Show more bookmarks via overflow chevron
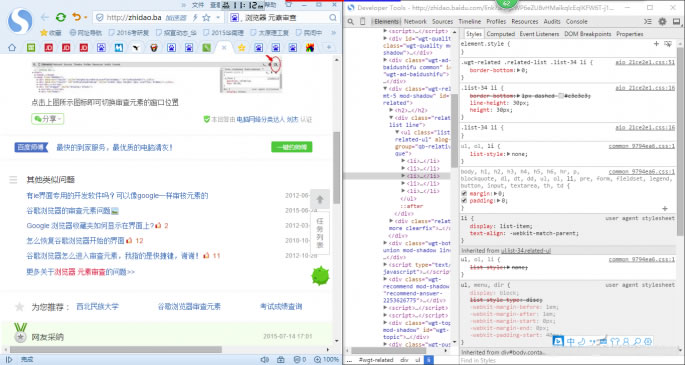Screen dimensions: 685x365 [333, 33]
